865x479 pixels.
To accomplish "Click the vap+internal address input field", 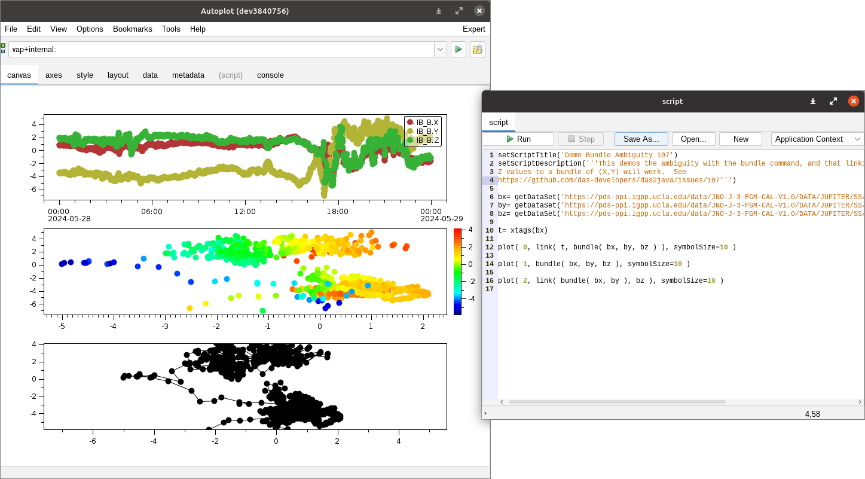I will pos(221,50).
